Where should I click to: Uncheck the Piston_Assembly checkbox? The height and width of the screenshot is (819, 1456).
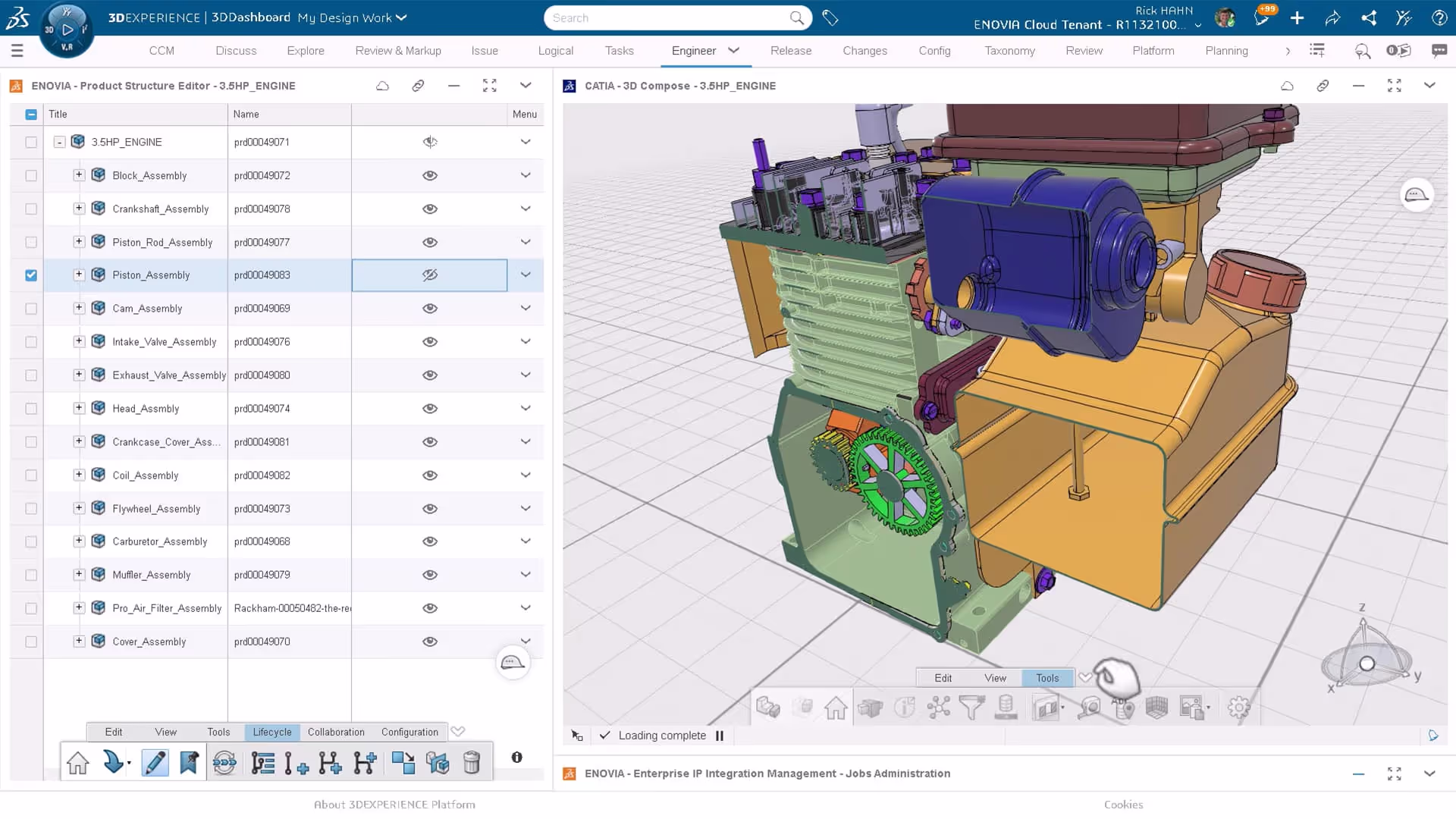click(x=31, y=275)
